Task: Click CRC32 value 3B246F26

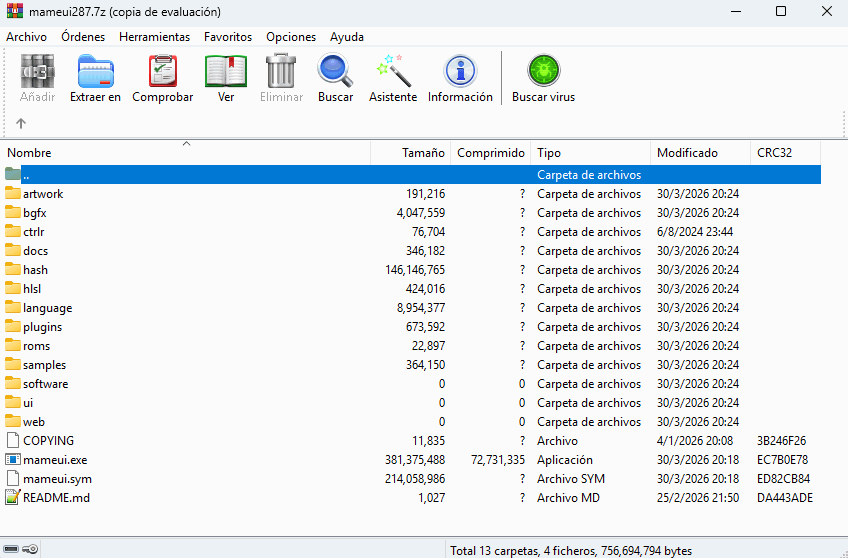Action: tap(782, 441)
